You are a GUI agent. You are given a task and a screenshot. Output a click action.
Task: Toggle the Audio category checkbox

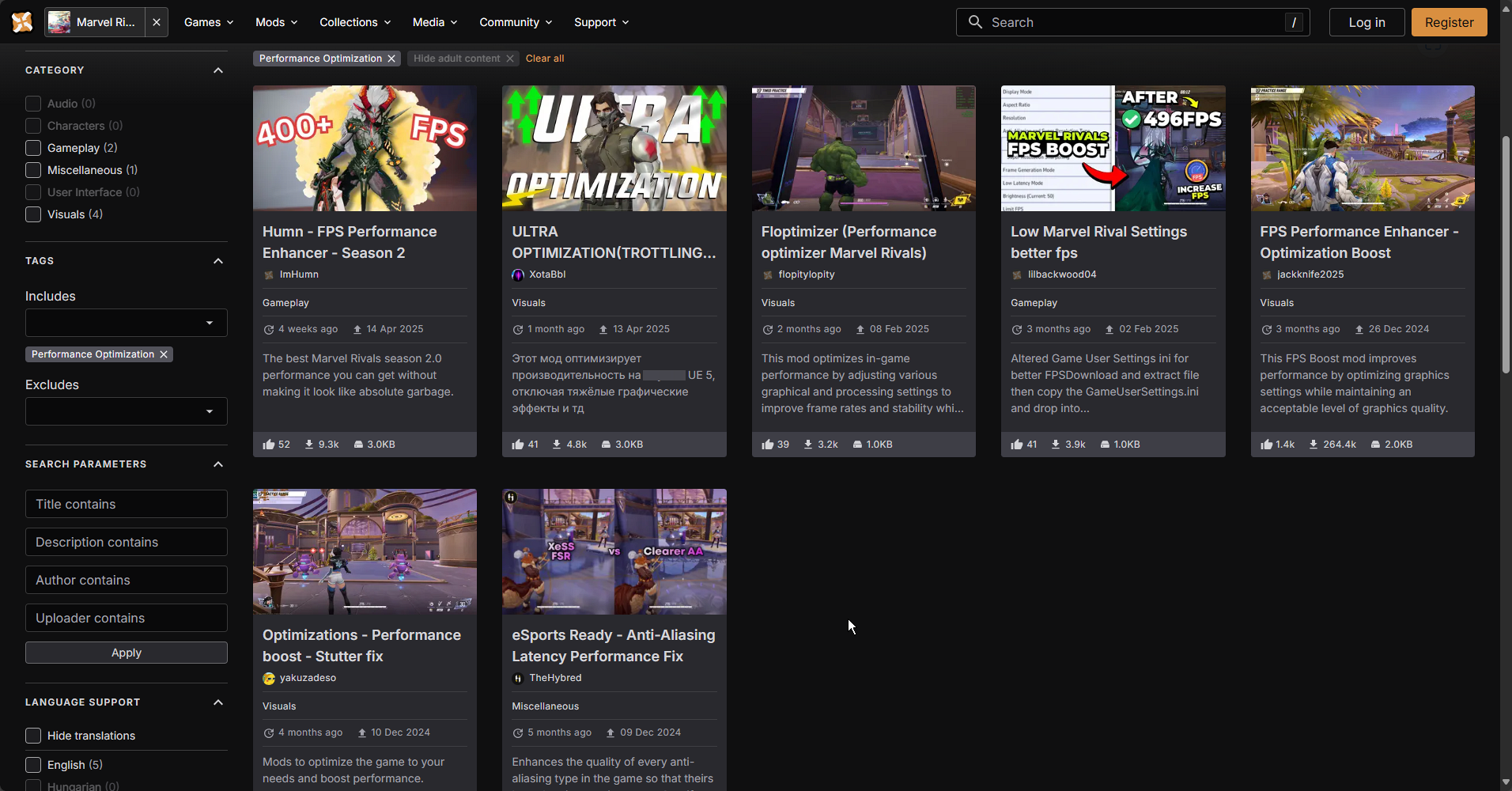coord(33,104)
